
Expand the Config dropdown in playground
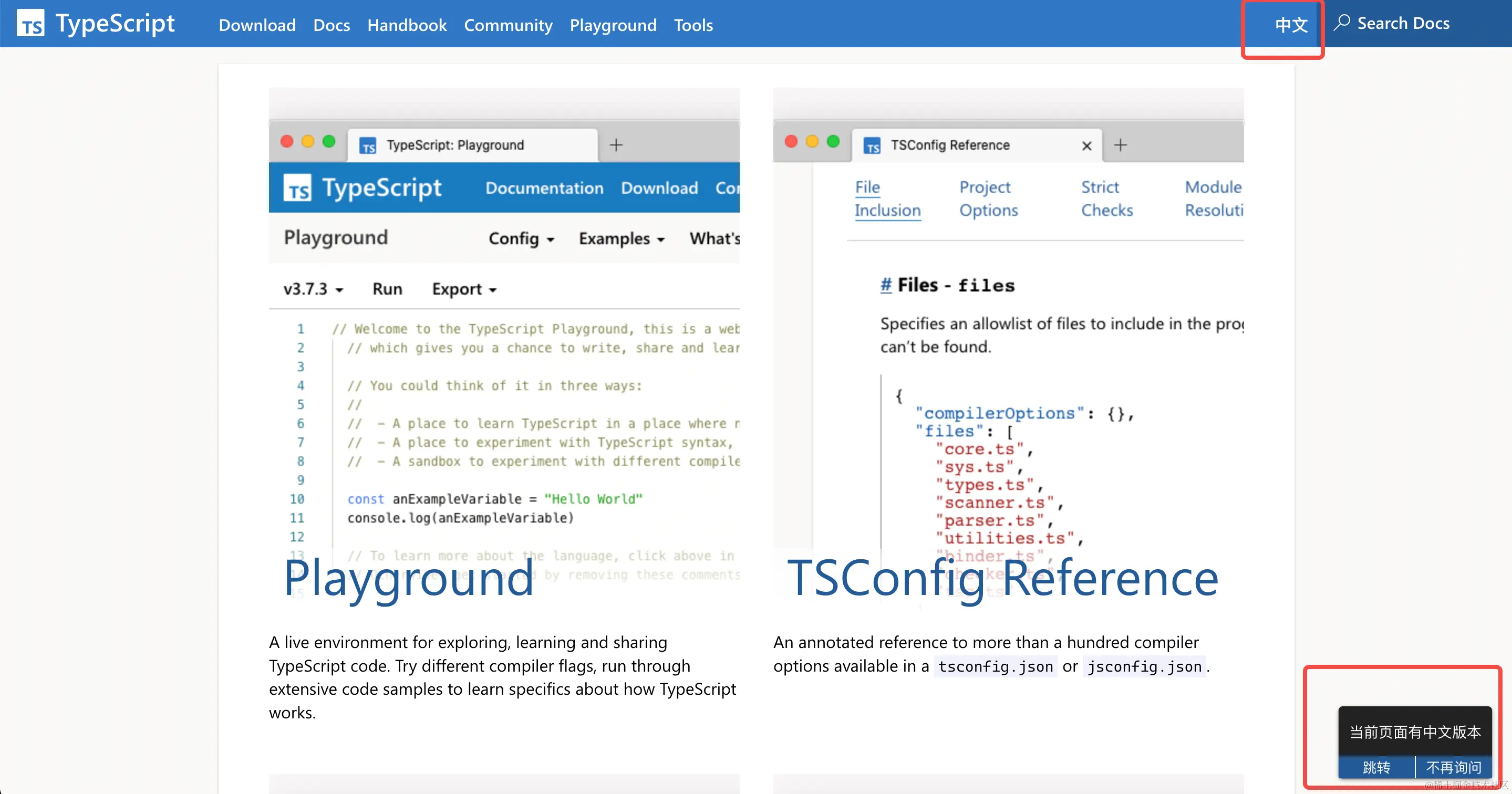point(521,239)
